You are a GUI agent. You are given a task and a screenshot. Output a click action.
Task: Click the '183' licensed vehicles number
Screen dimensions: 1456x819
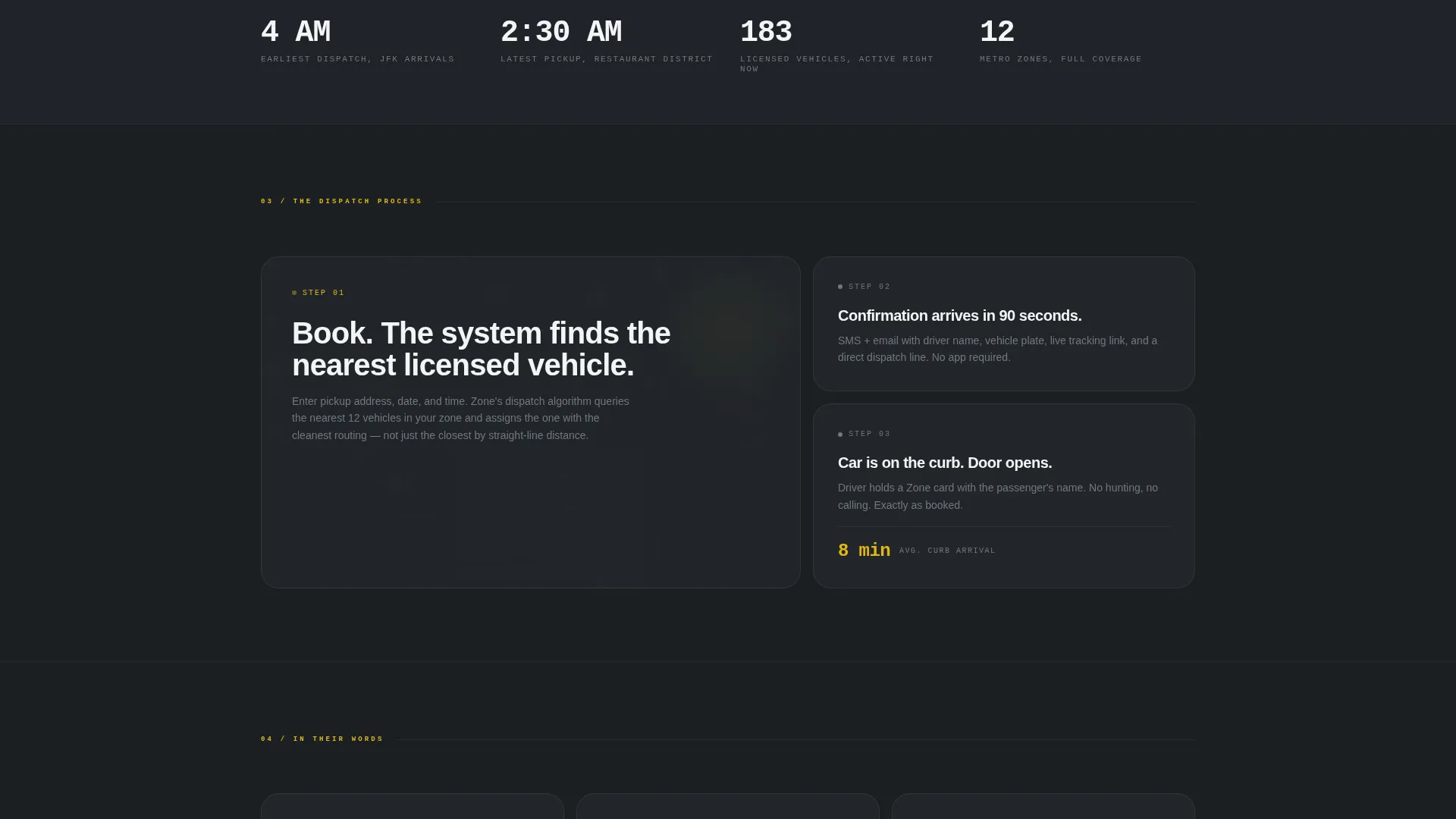click(x=766, y=33)
